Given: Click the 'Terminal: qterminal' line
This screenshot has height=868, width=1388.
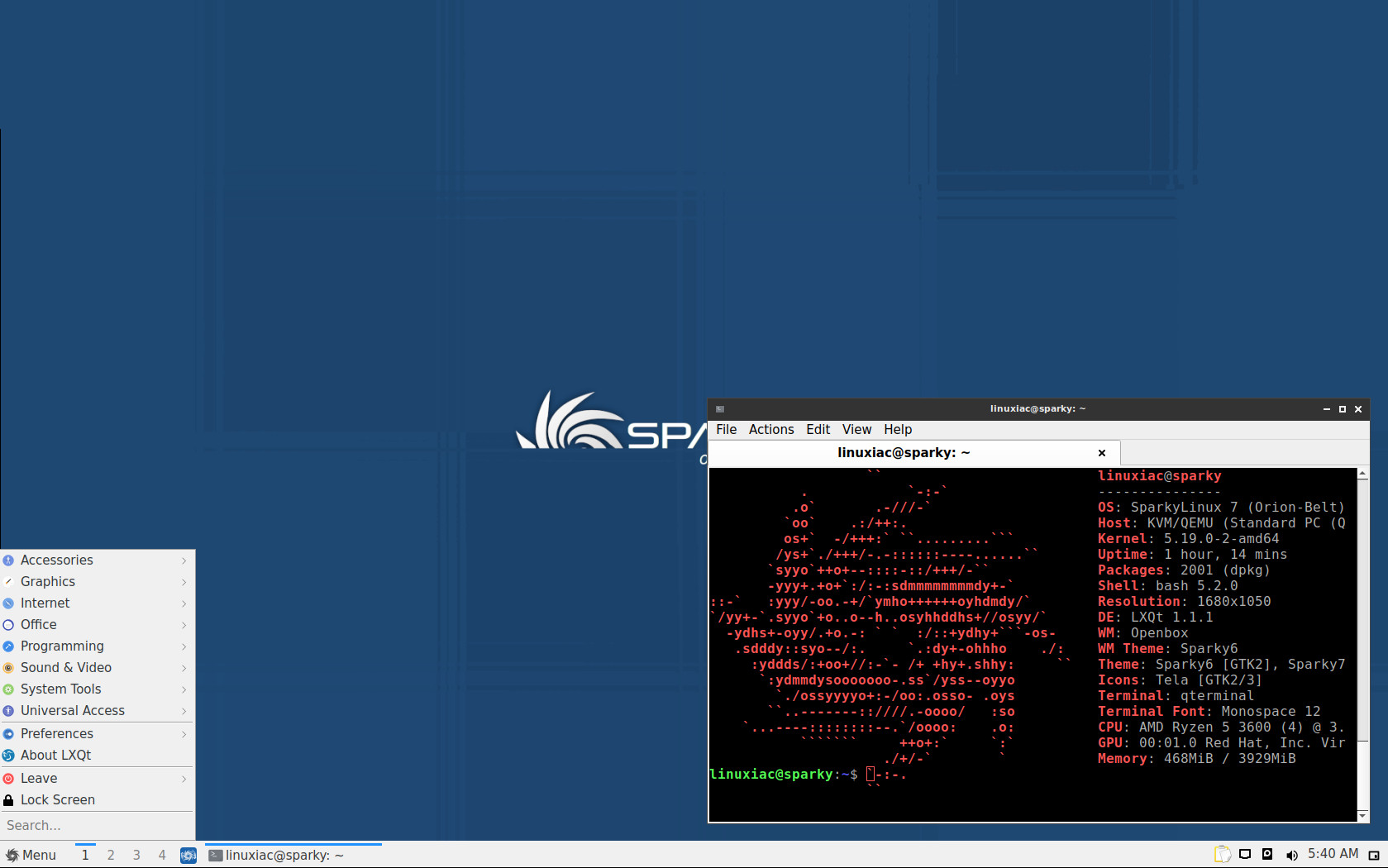Looking at the screenshot, I should point(1176,696).
